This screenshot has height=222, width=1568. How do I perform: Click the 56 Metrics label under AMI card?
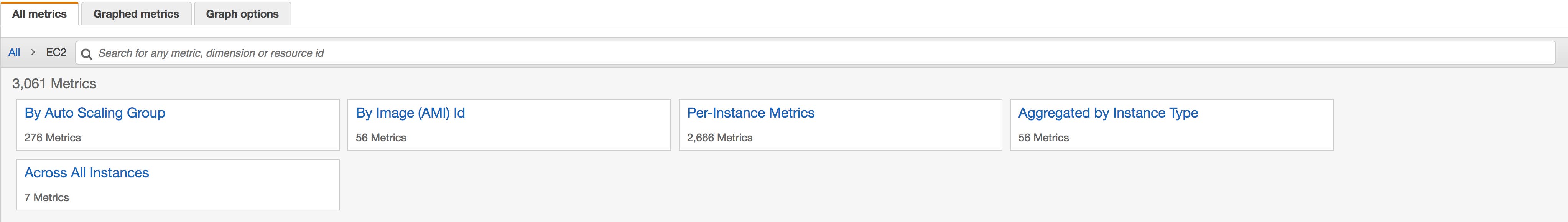click(381, 138)
